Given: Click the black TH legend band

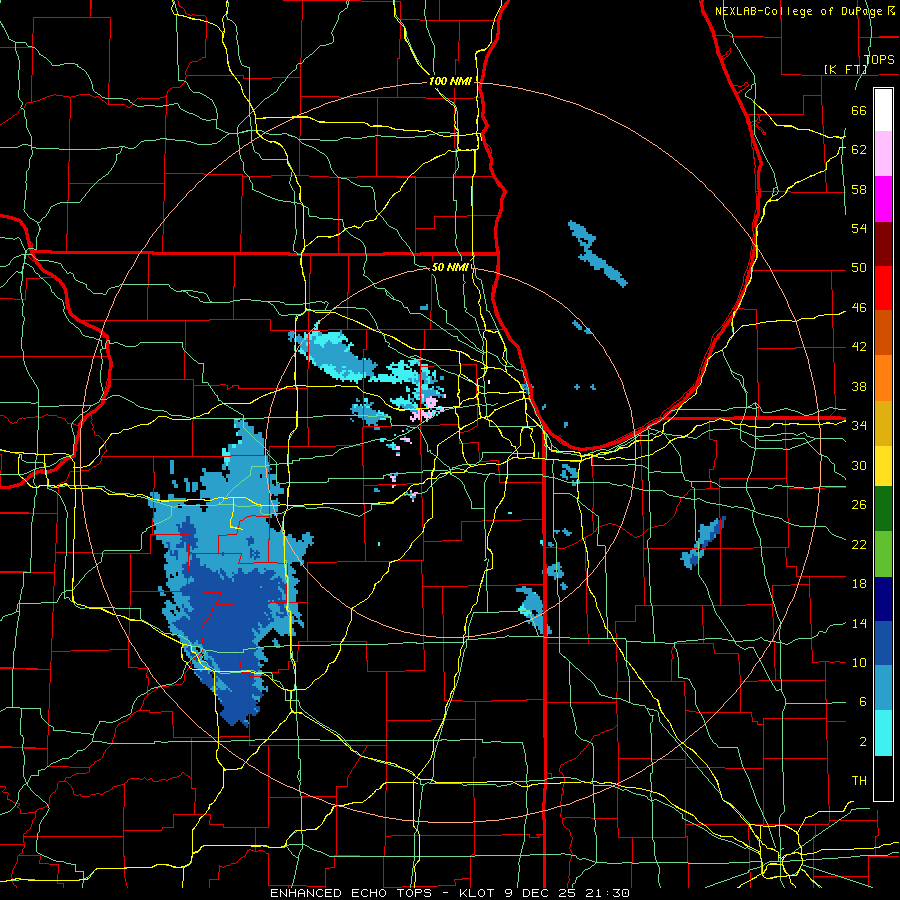Looking at the screenshot, I should [x=883, y=778].
